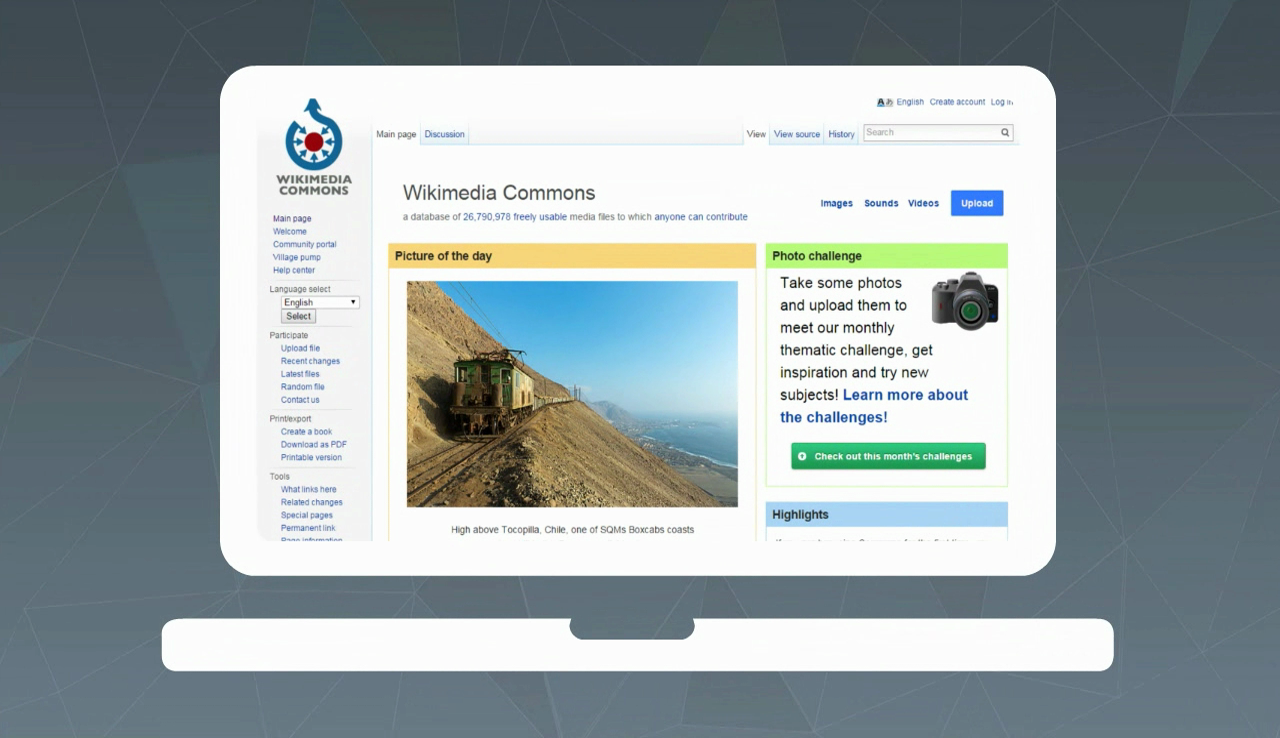Click the 26,790,978 file count link

click(487, 217)
